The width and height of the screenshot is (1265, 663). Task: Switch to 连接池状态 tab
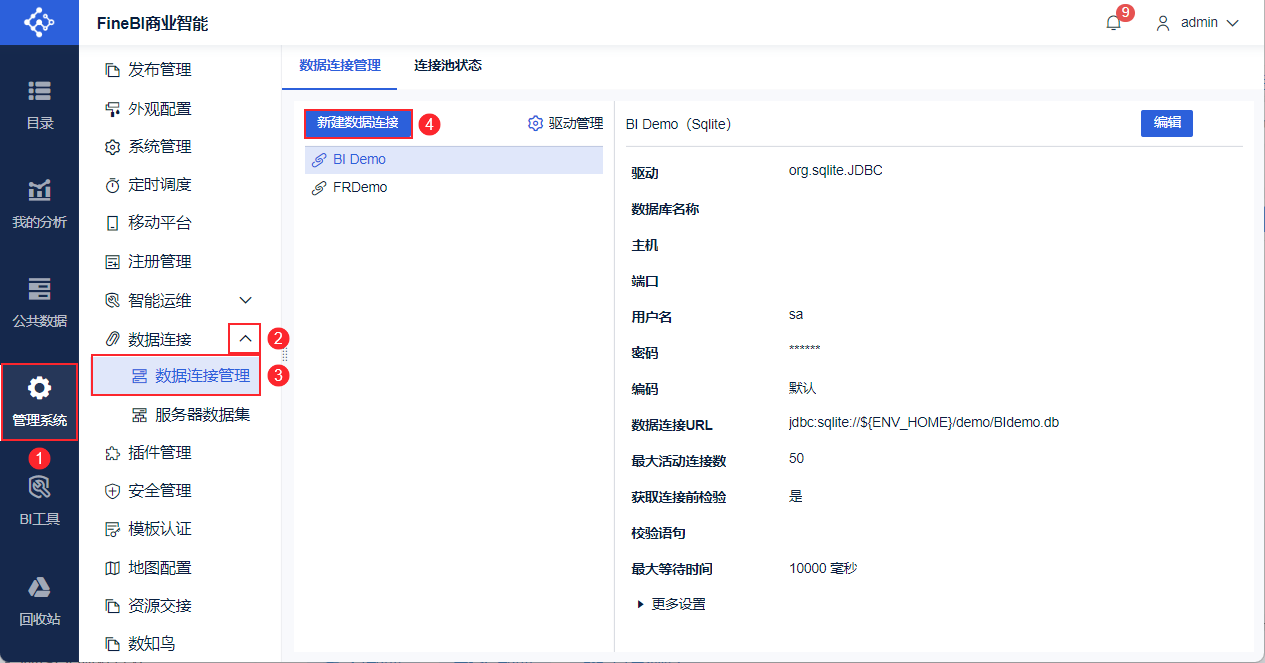(x=448, y=66)
